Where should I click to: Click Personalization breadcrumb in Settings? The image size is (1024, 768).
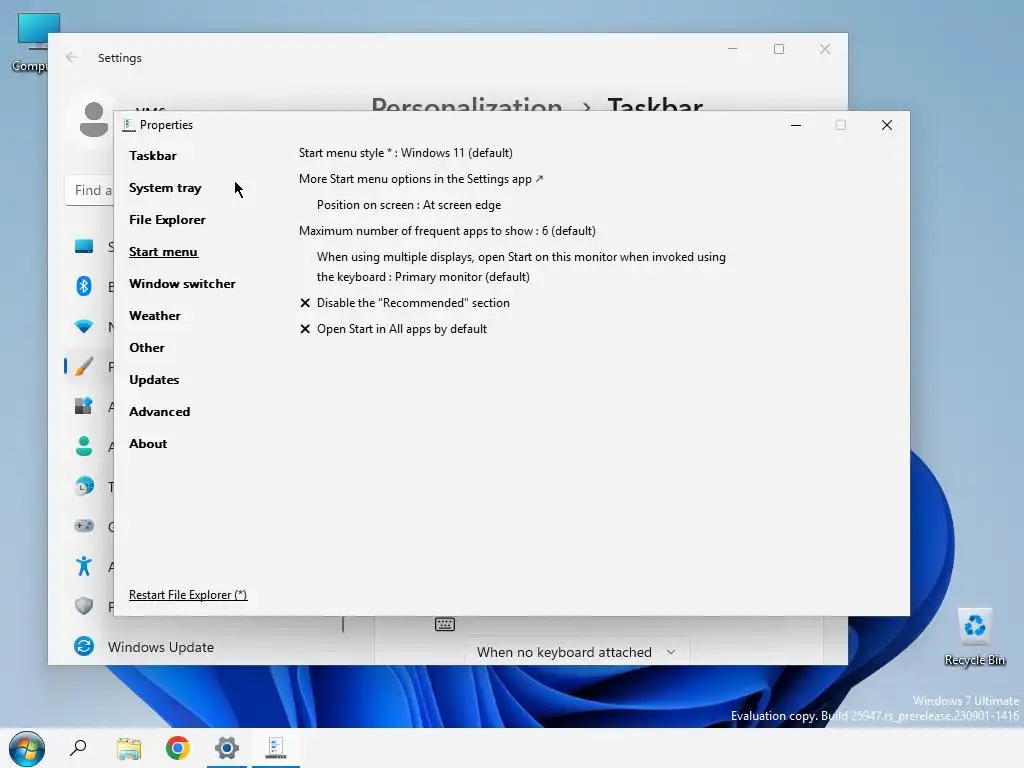tap(466, 104)
